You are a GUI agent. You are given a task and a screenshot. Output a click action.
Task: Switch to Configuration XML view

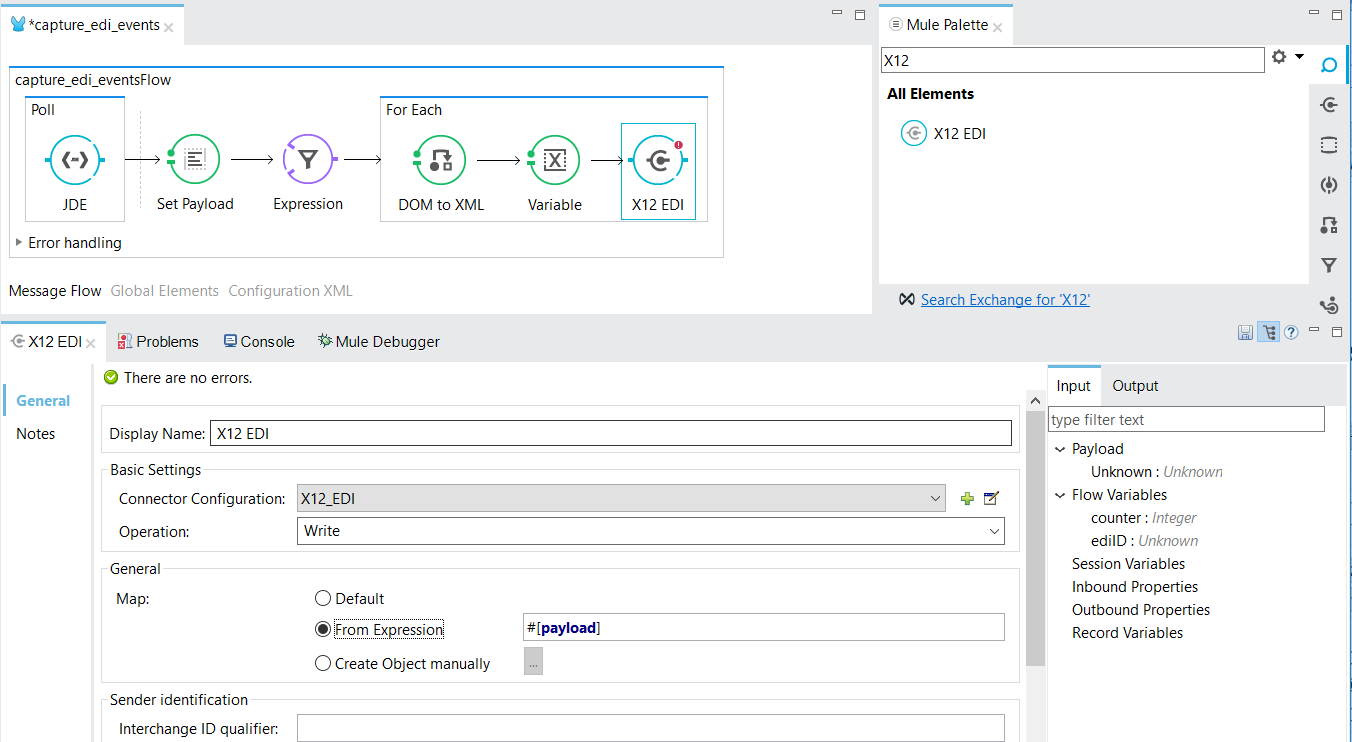(290, 291)
